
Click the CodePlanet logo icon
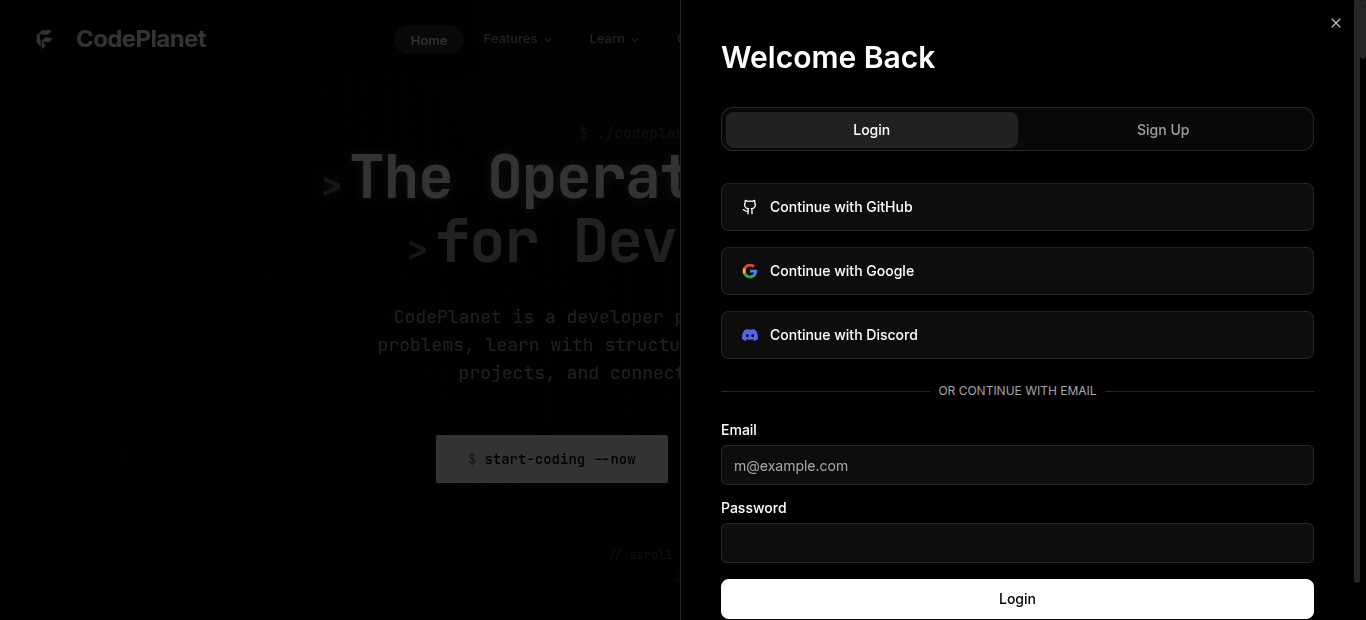coord(44,39)
